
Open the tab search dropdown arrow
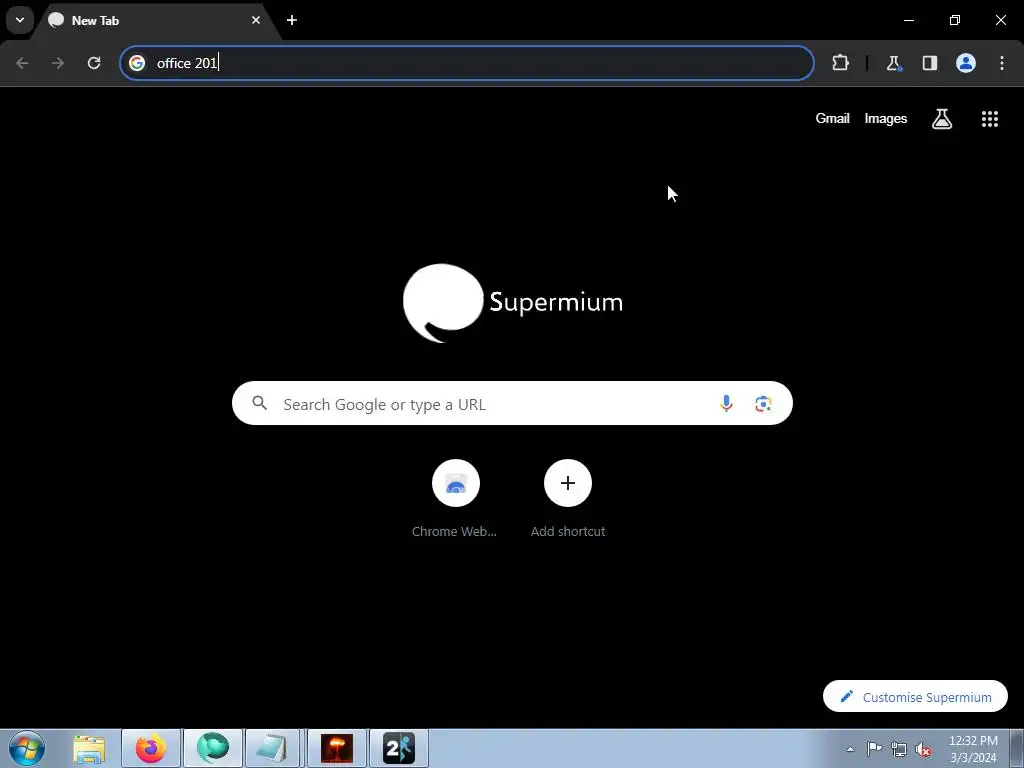click(x=20, y=20)
